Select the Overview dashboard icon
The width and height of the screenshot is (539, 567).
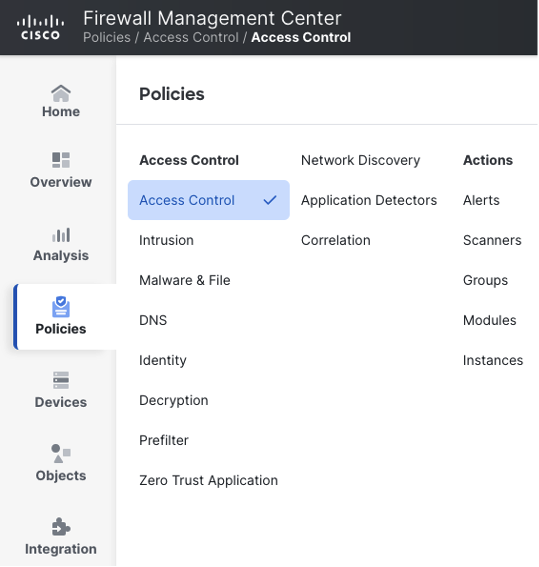point(61,160)
